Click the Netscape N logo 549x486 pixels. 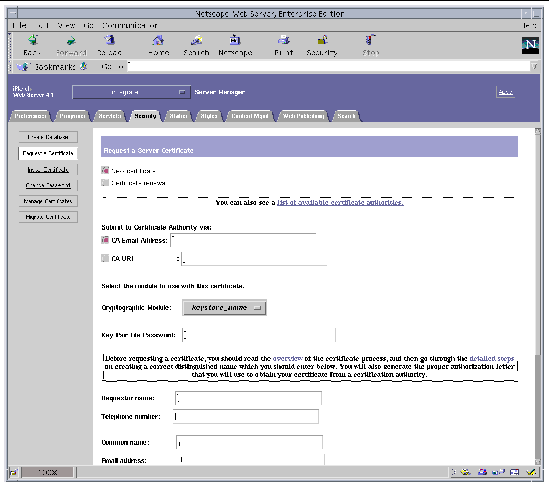pos(530,45)
